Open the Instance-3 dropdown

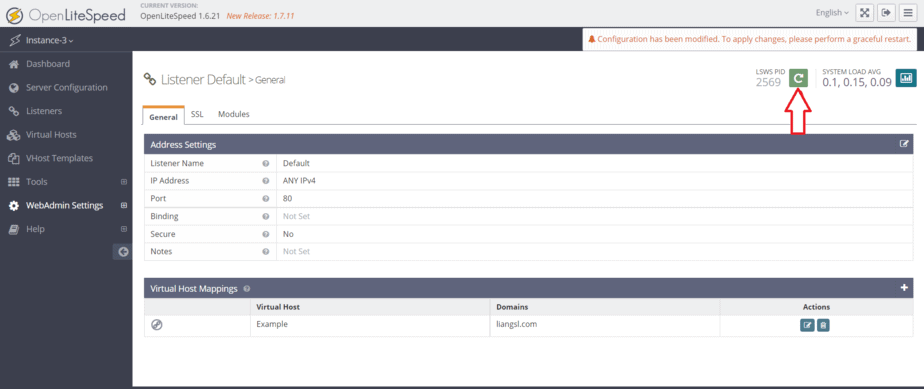coord(50,41)
